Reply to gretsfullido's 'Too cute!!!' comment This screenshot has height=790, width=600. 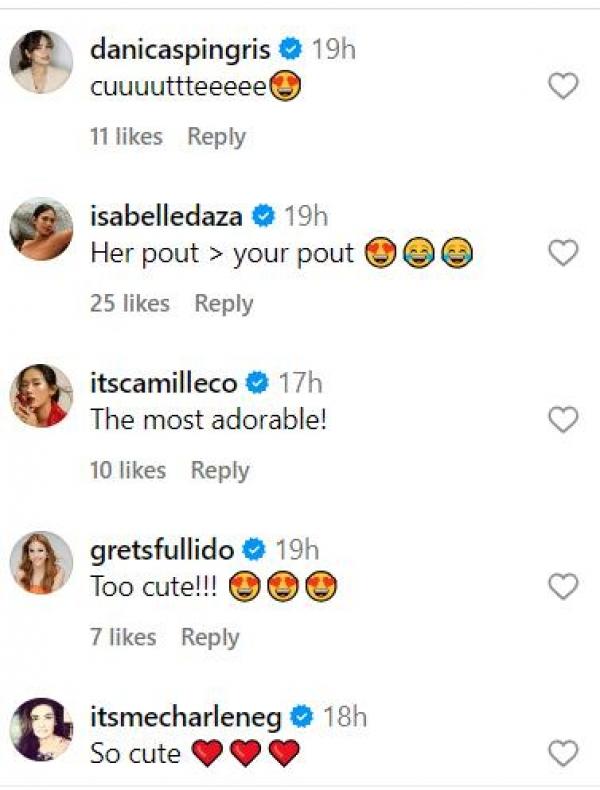click(x=210, y=637)
